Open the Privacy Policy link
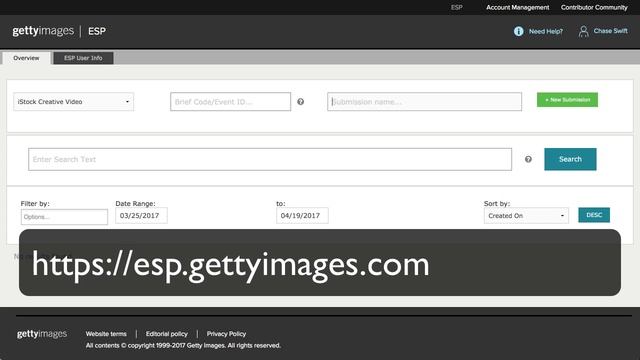 click(226, 334)
